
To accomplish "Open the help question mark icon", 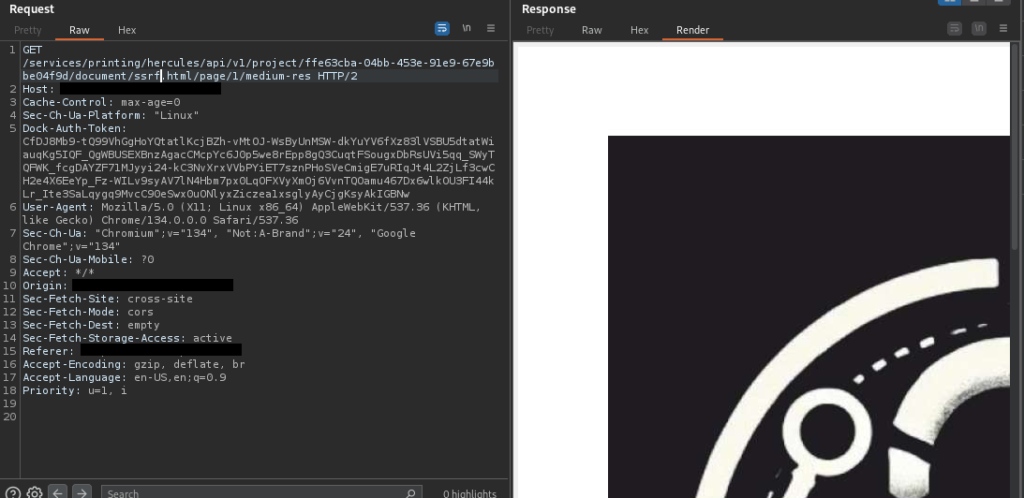I will point(13,493).
